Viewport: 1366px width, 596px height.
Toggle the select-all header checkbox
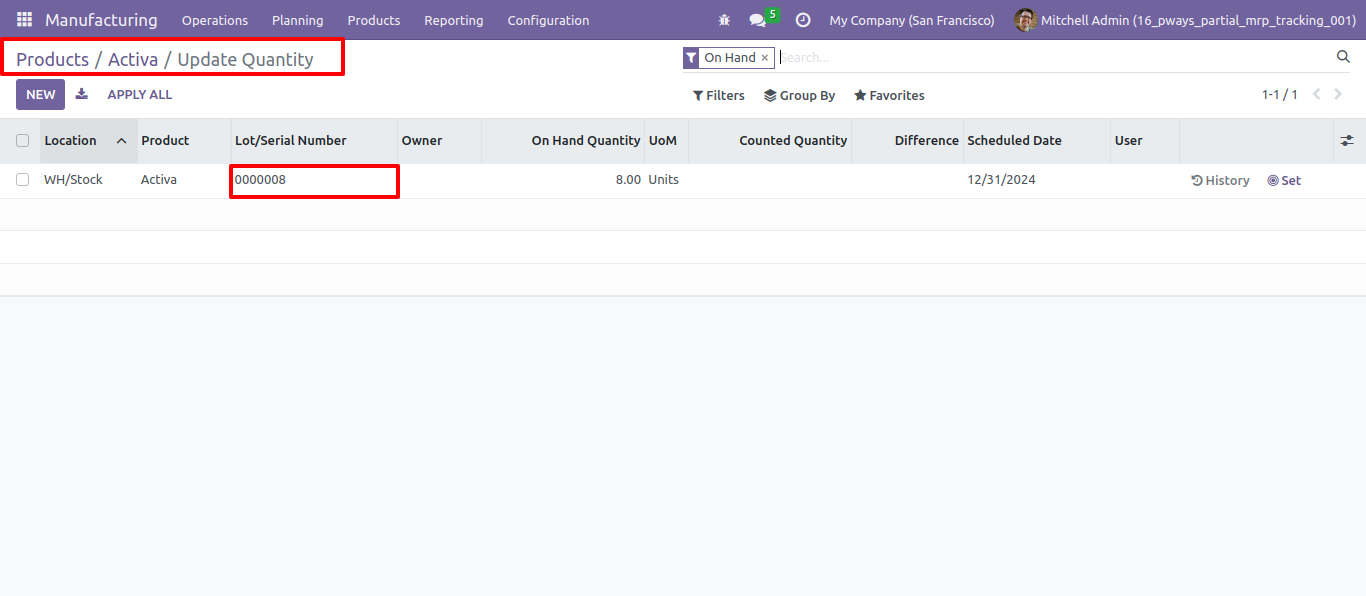click(22, 141)
